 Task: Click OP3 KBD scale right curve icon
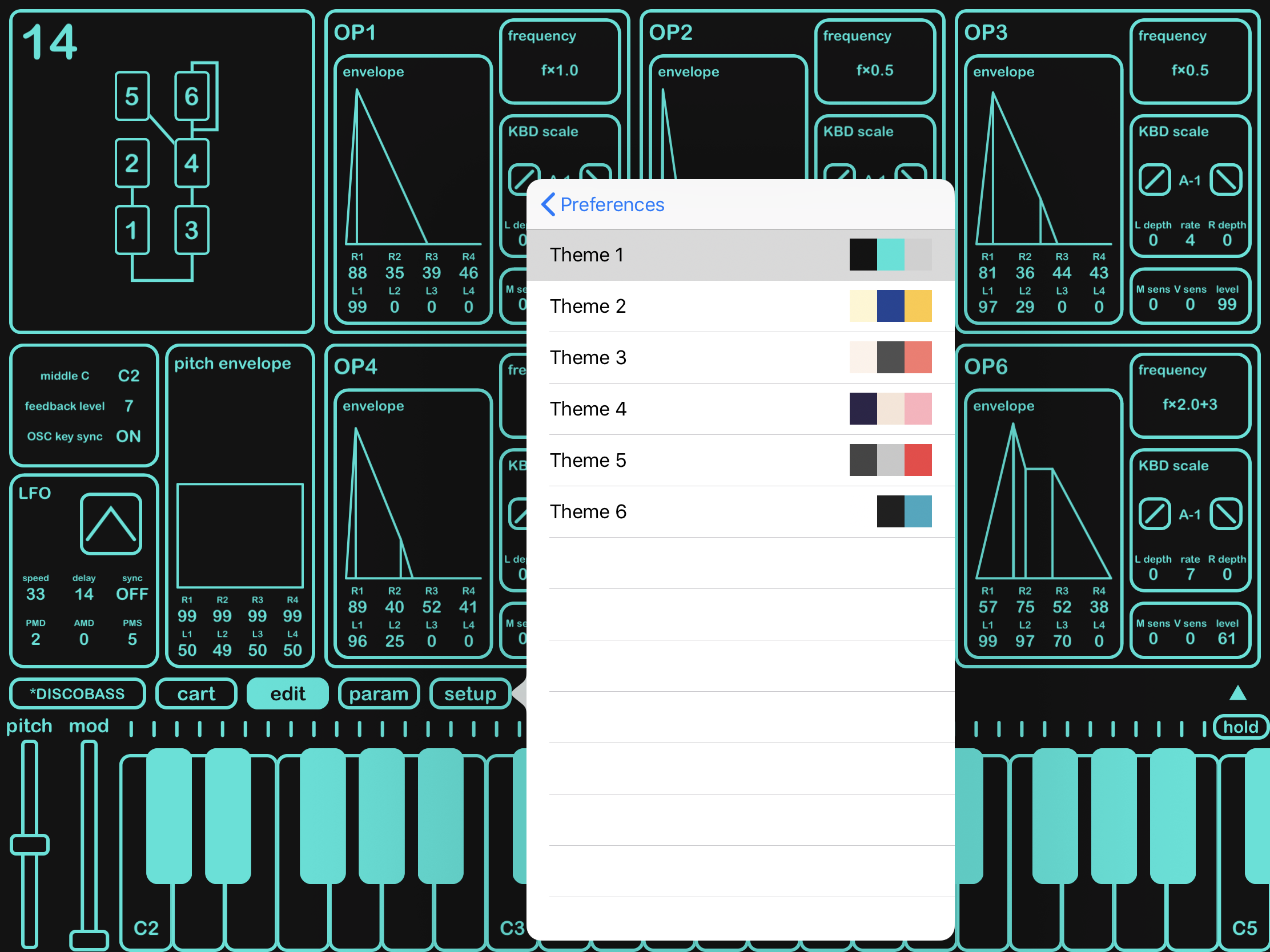point(1226,180)
